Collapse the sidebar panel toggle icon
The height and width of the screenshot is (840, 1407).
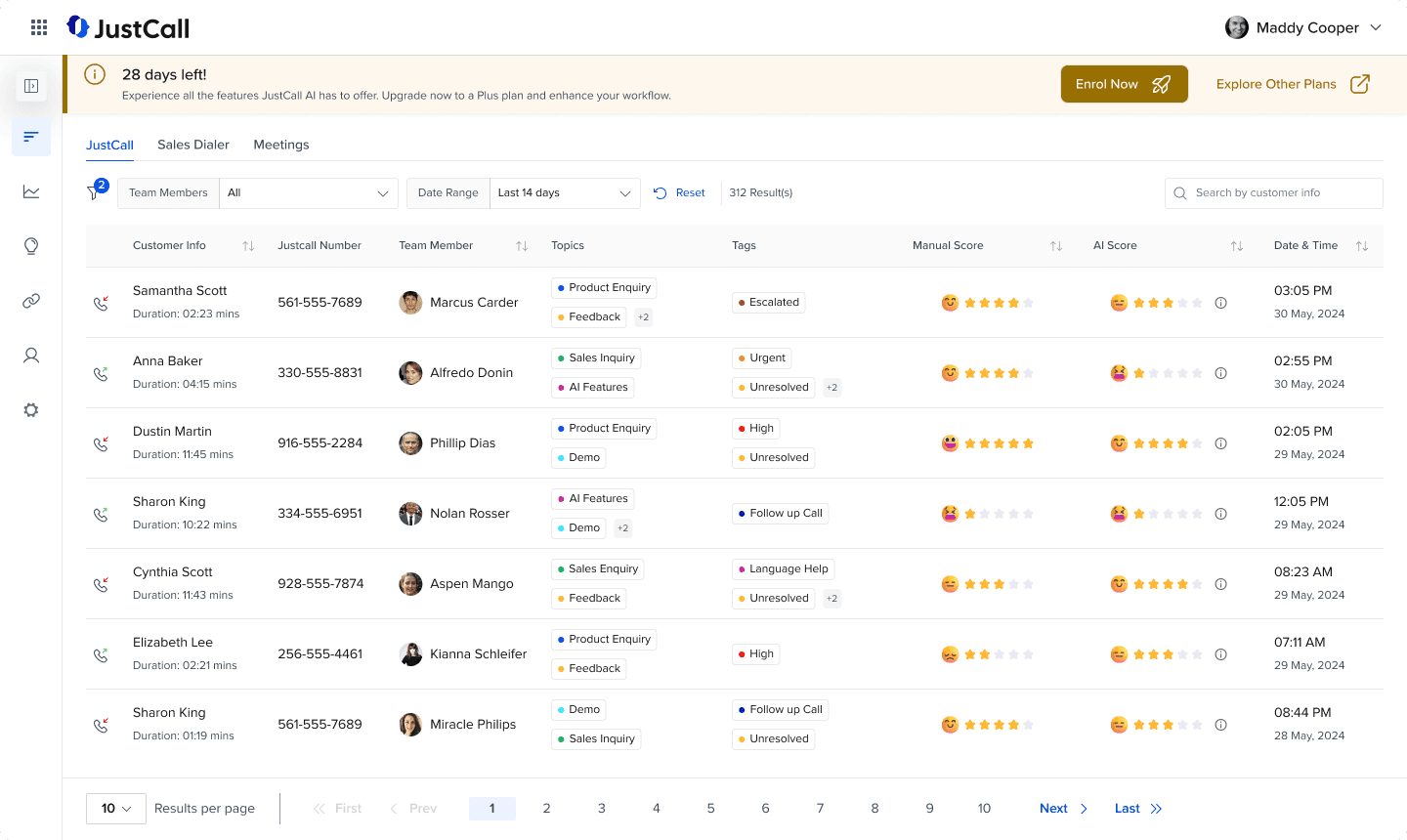[31, 86]
